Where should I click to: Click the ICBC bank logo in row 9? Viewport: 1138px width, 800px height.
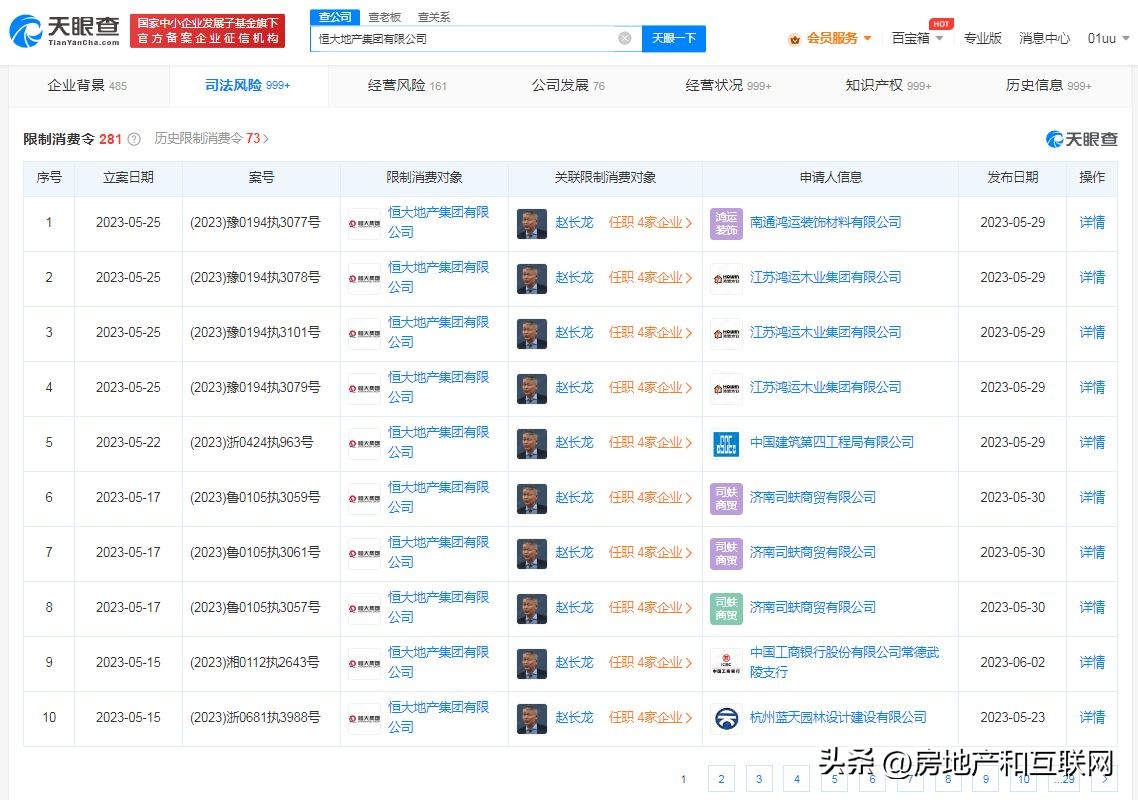pos(725,662)
